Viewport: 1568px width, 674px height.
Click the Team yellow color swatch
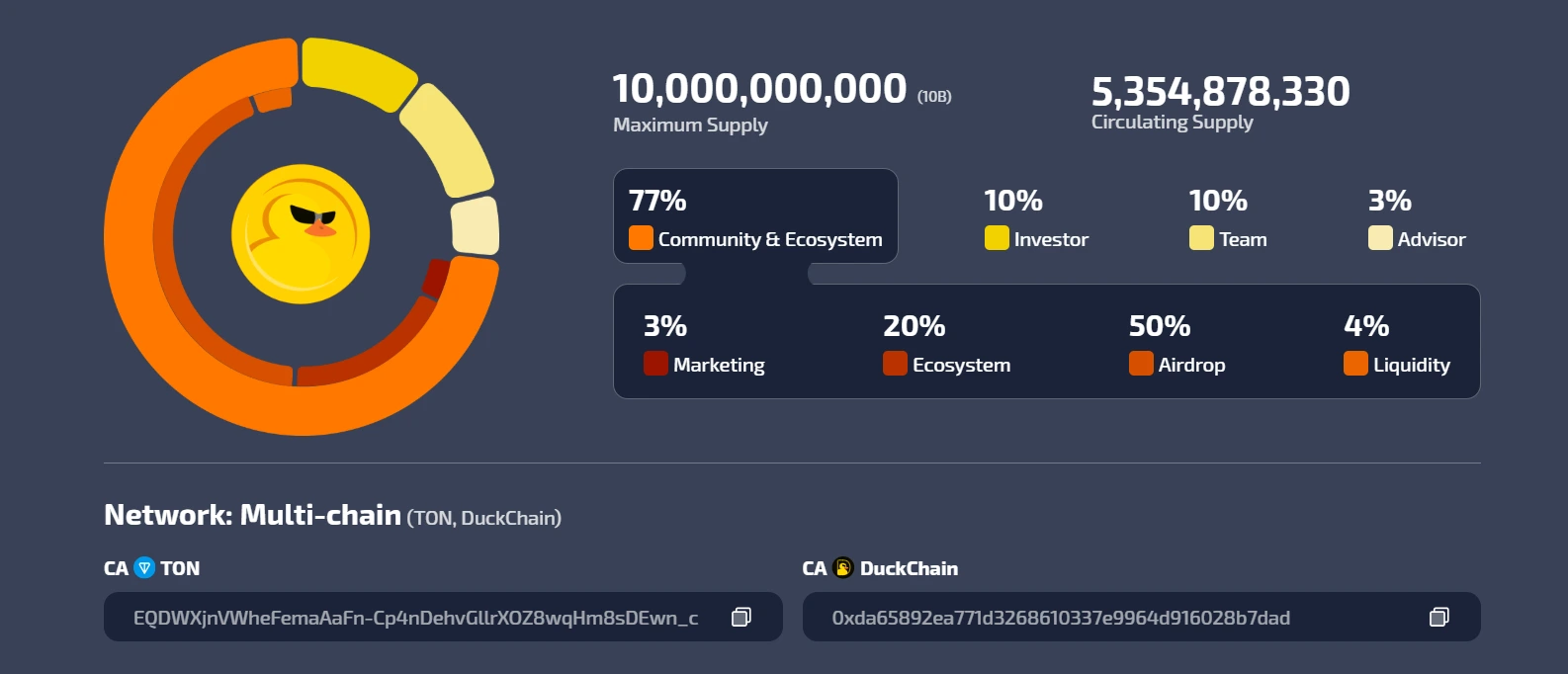click(x=1201, y=238)
